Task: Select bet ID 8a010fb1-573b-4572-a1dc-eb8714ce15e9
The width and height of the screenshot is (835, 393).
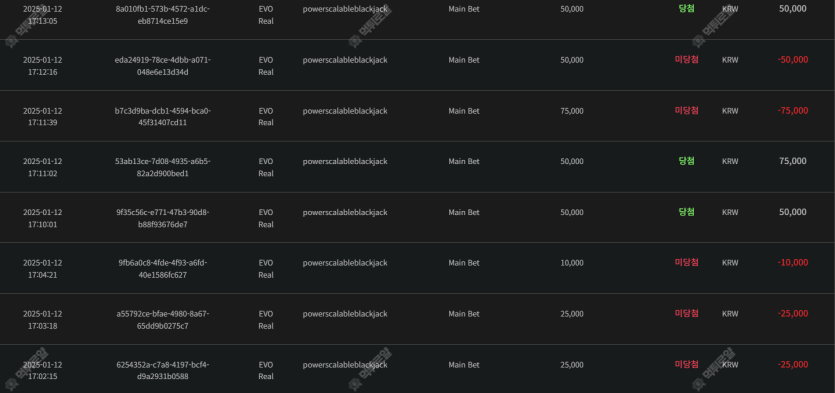Action: [162, 15]
